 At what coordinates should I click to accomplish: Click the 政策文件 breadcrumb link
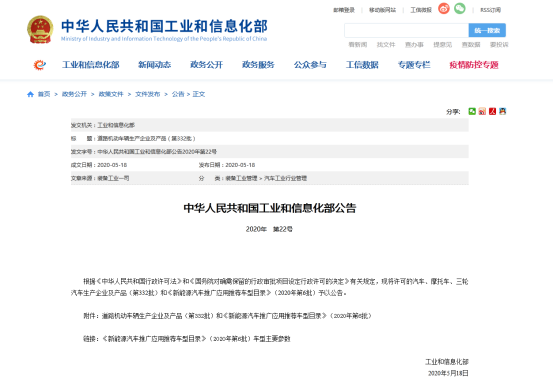(111, 94)
